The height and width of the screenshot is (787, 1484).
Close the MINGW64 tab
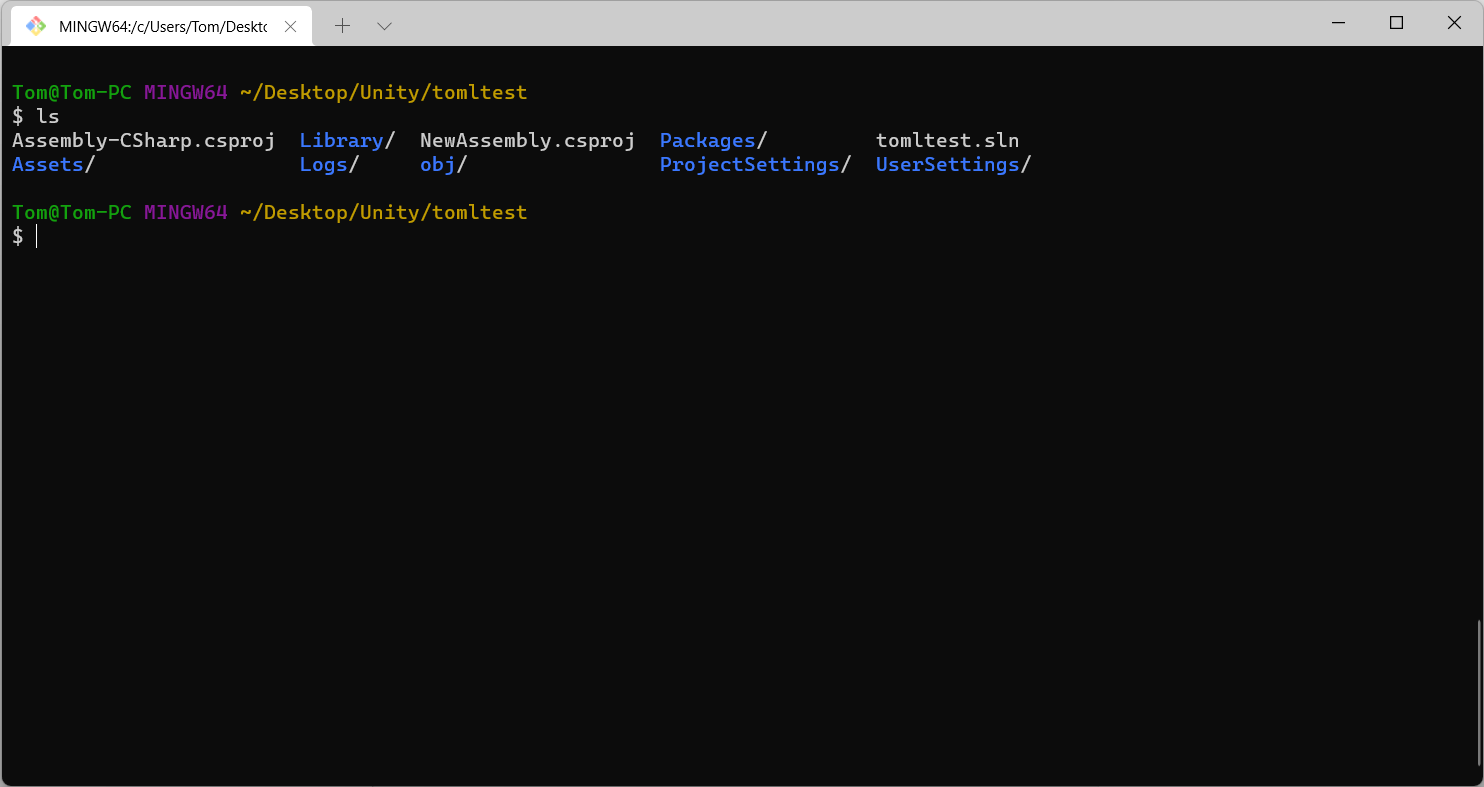pyautogui.click(x=290, y=26)
